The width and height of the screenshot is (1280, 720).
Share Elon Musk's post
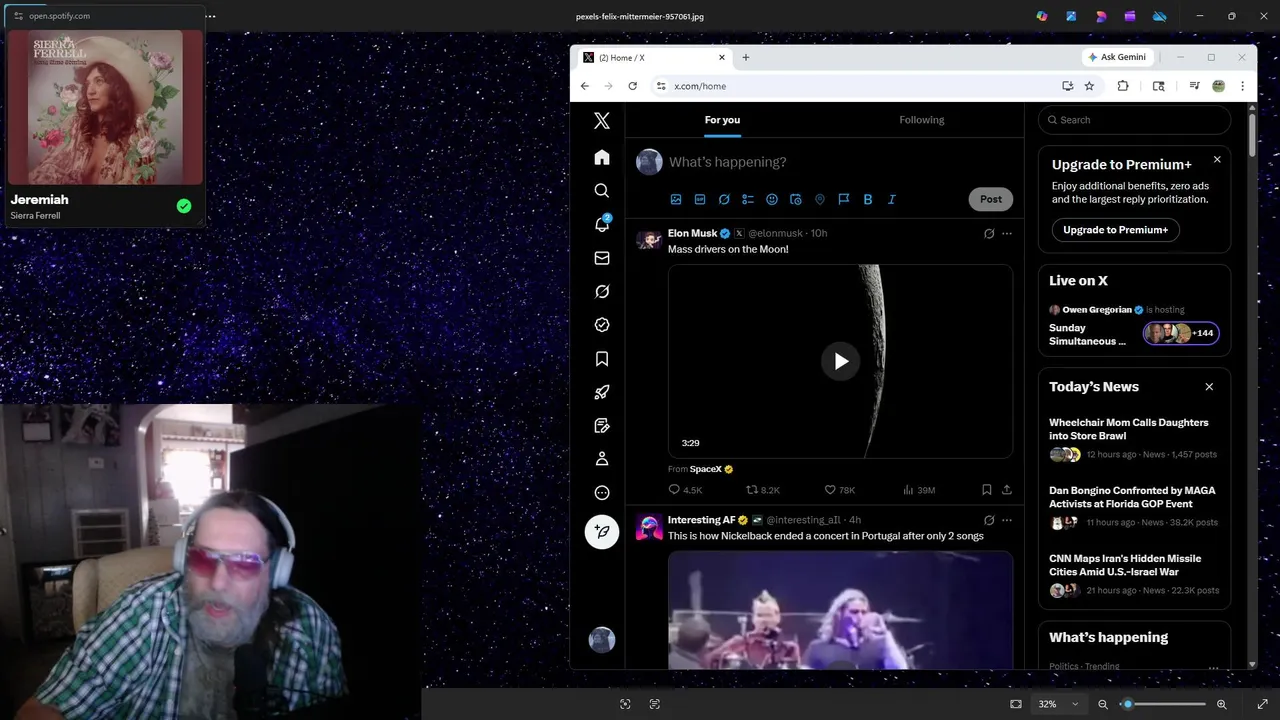tap(1007, 490)
